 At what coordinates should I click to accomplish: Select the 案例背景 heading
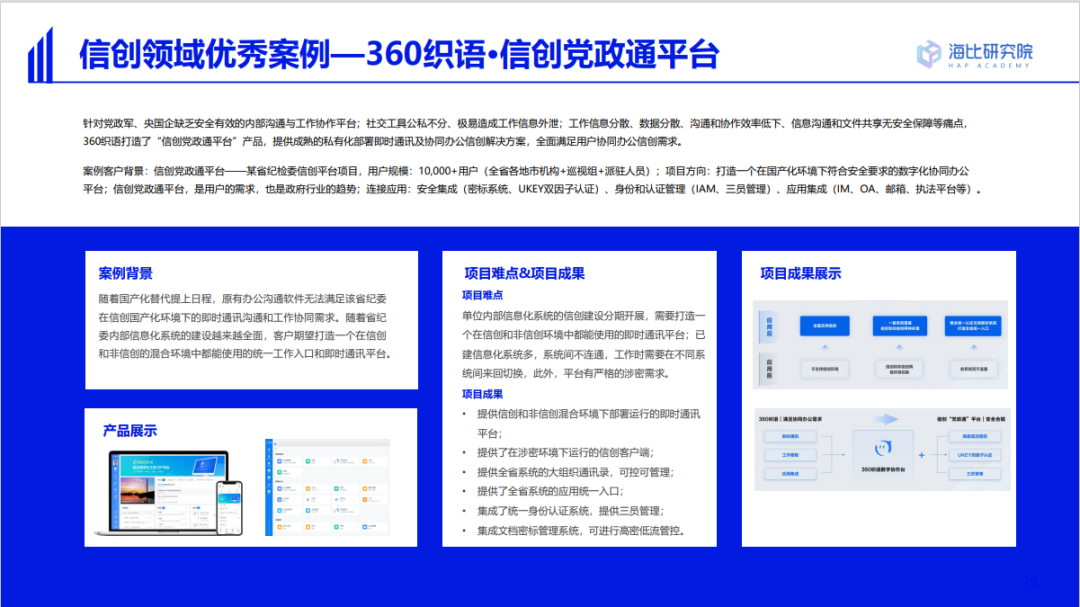(125, 274)
